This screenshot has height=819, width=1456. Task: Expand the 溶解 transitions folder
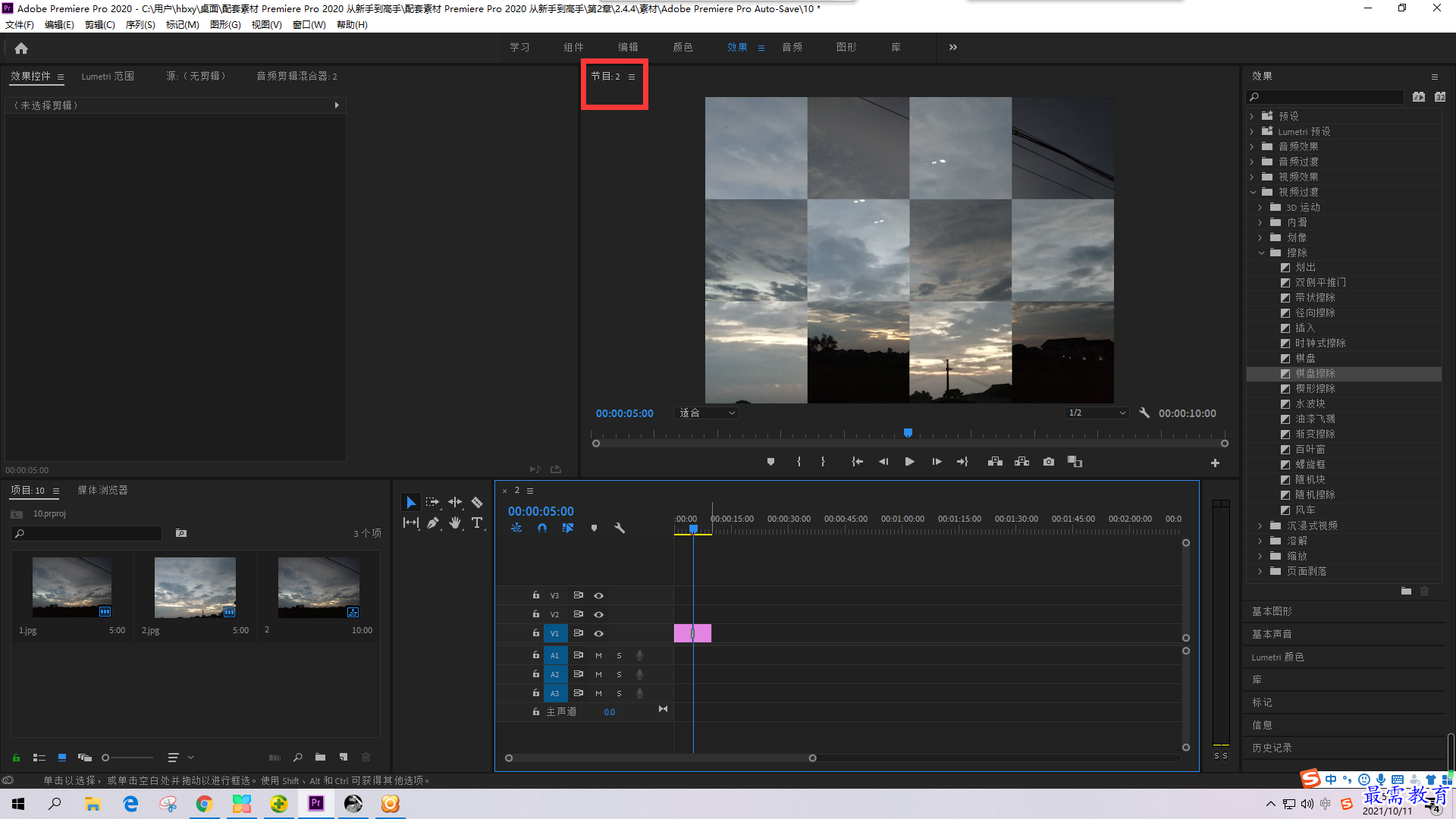coord(1260,541)
